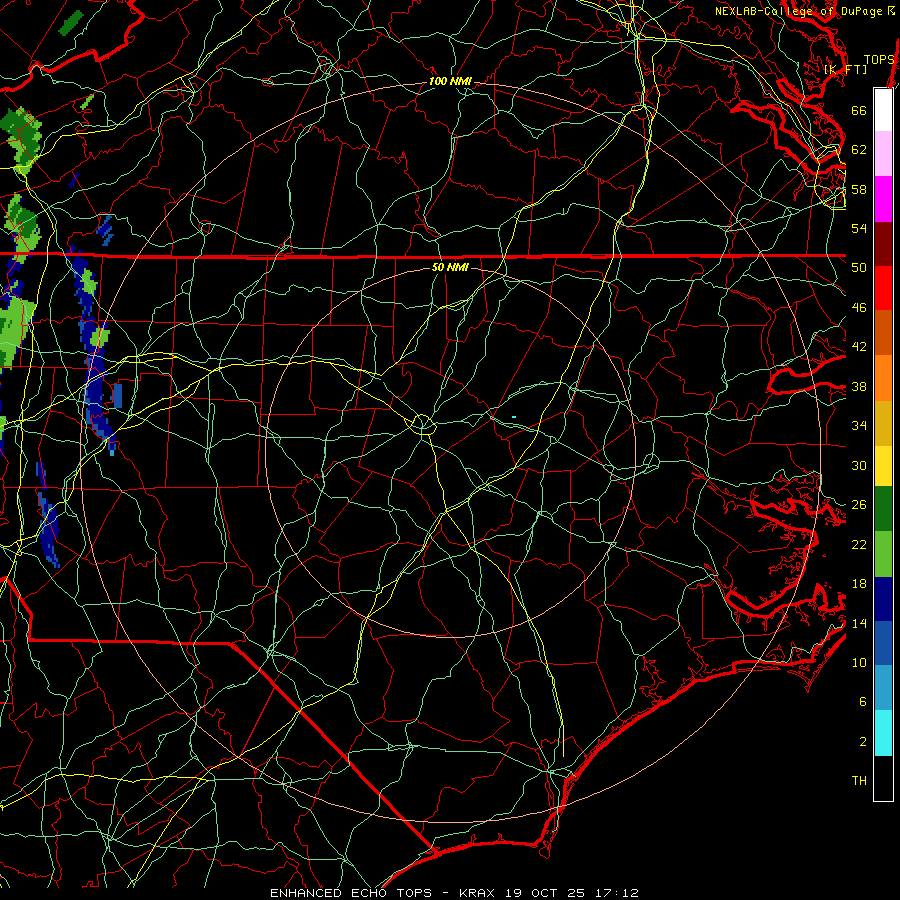This screenshot has width=900, height=900.
Task: Click the '62' legend value
Action: [x=859, y=150]
